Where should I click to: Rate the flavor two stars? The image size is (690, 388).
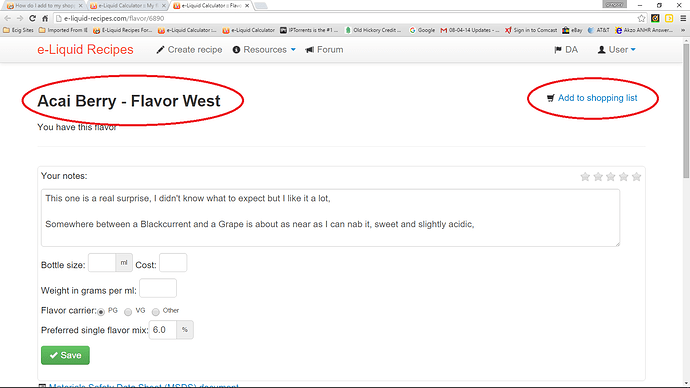(598, 177)
